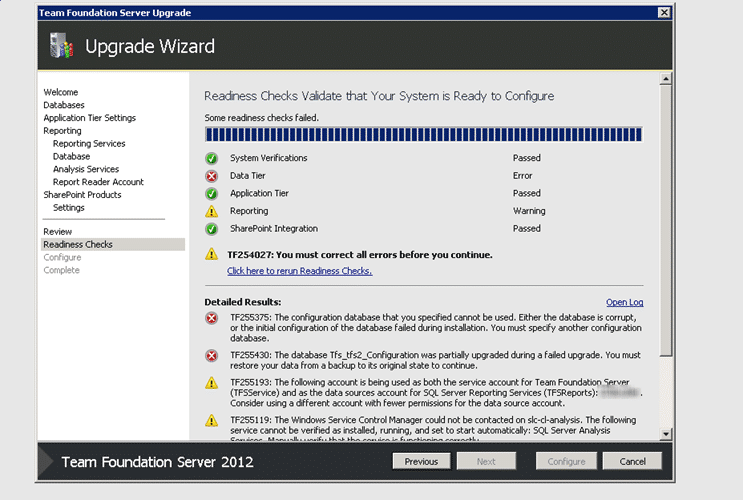Select Application Tier Settings in sidebar
The width and height of the screenshot is (743, 500).
tap(90, 118)
